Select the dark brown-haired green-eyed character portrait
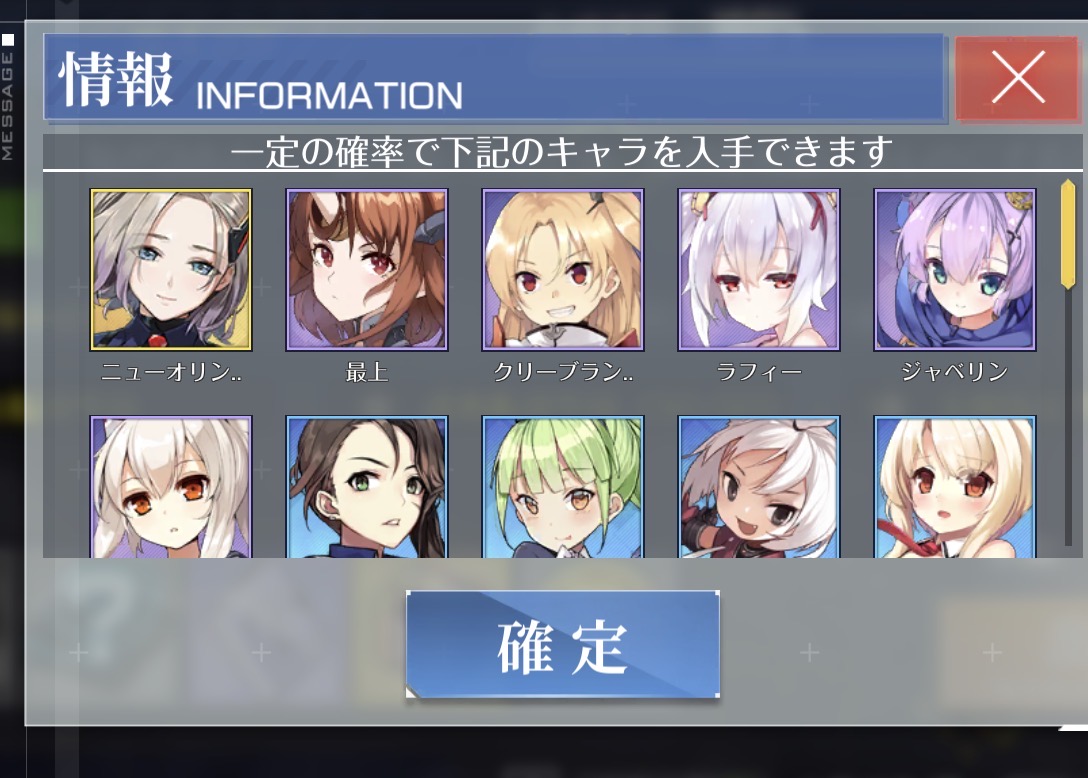Image resolution: width=1088 pixels, height=778 pixels. tap(366, 487)
